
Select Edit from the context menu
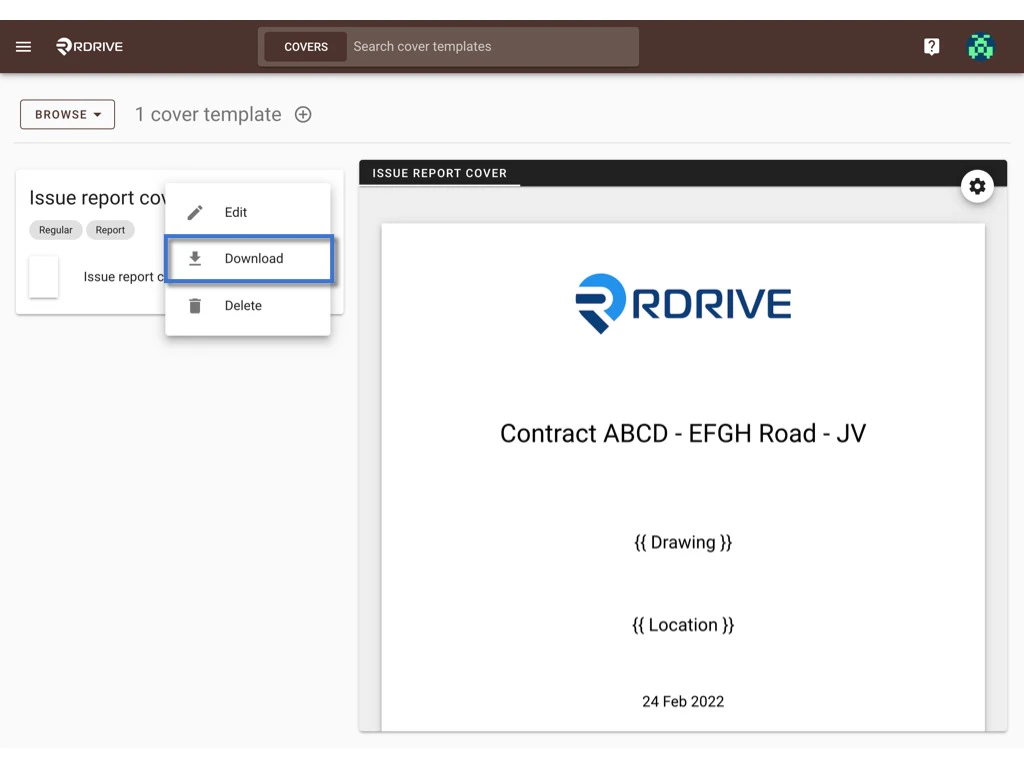tap(248, 212)
